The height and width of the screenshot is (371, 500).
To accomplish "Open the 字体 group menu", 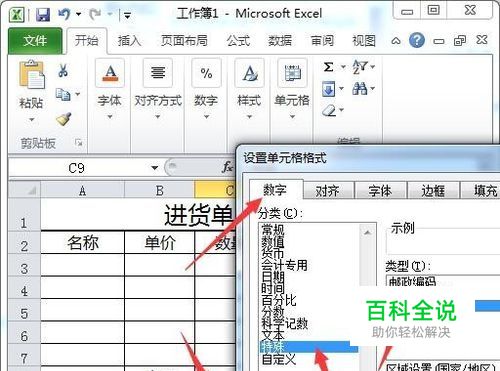I will (x=110, y=89).
